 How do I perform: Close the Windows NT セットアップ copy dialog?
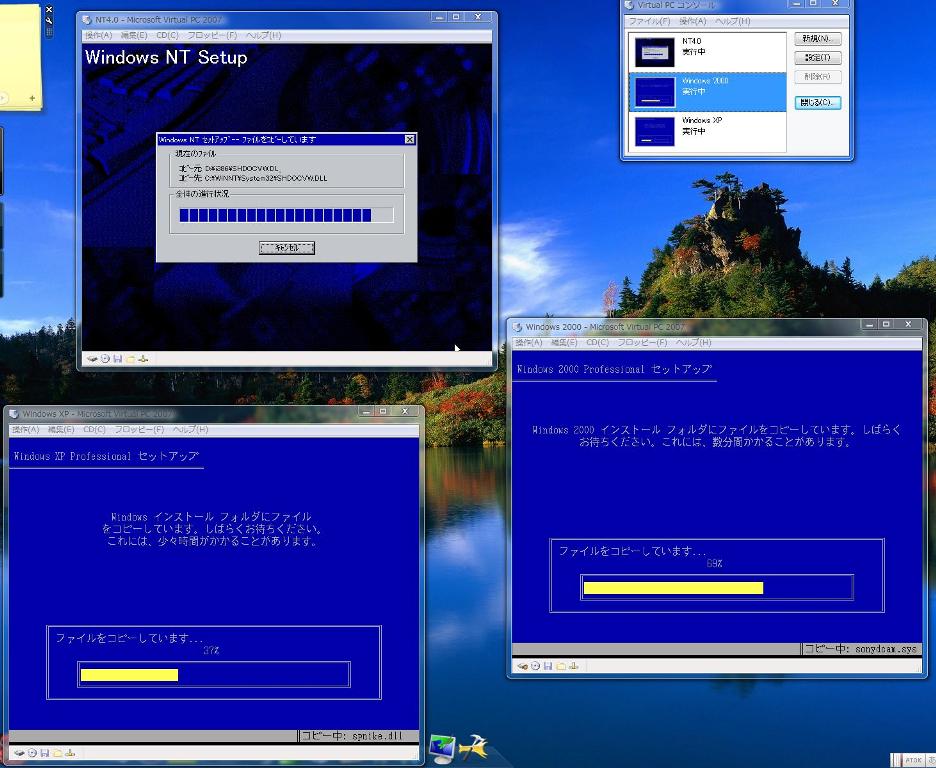pyautogui.click(x=410, y=139)
